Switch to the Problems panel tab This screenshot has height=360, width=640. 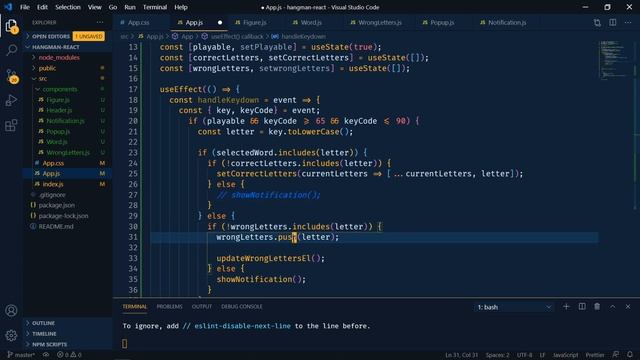[x=169, y=307]
